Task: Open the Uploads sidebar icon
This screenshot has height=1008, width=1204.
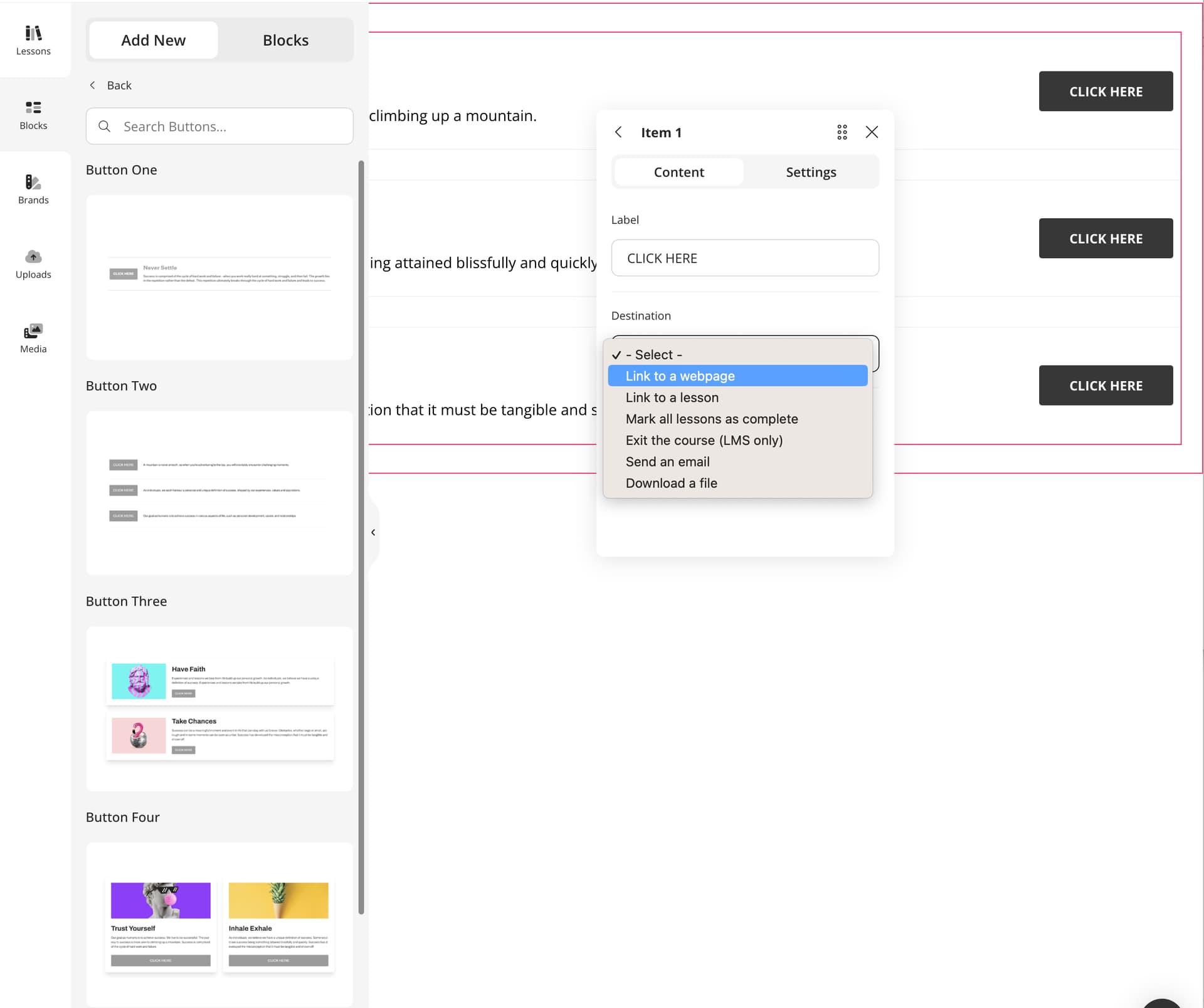Action: (x=33, y=264)
